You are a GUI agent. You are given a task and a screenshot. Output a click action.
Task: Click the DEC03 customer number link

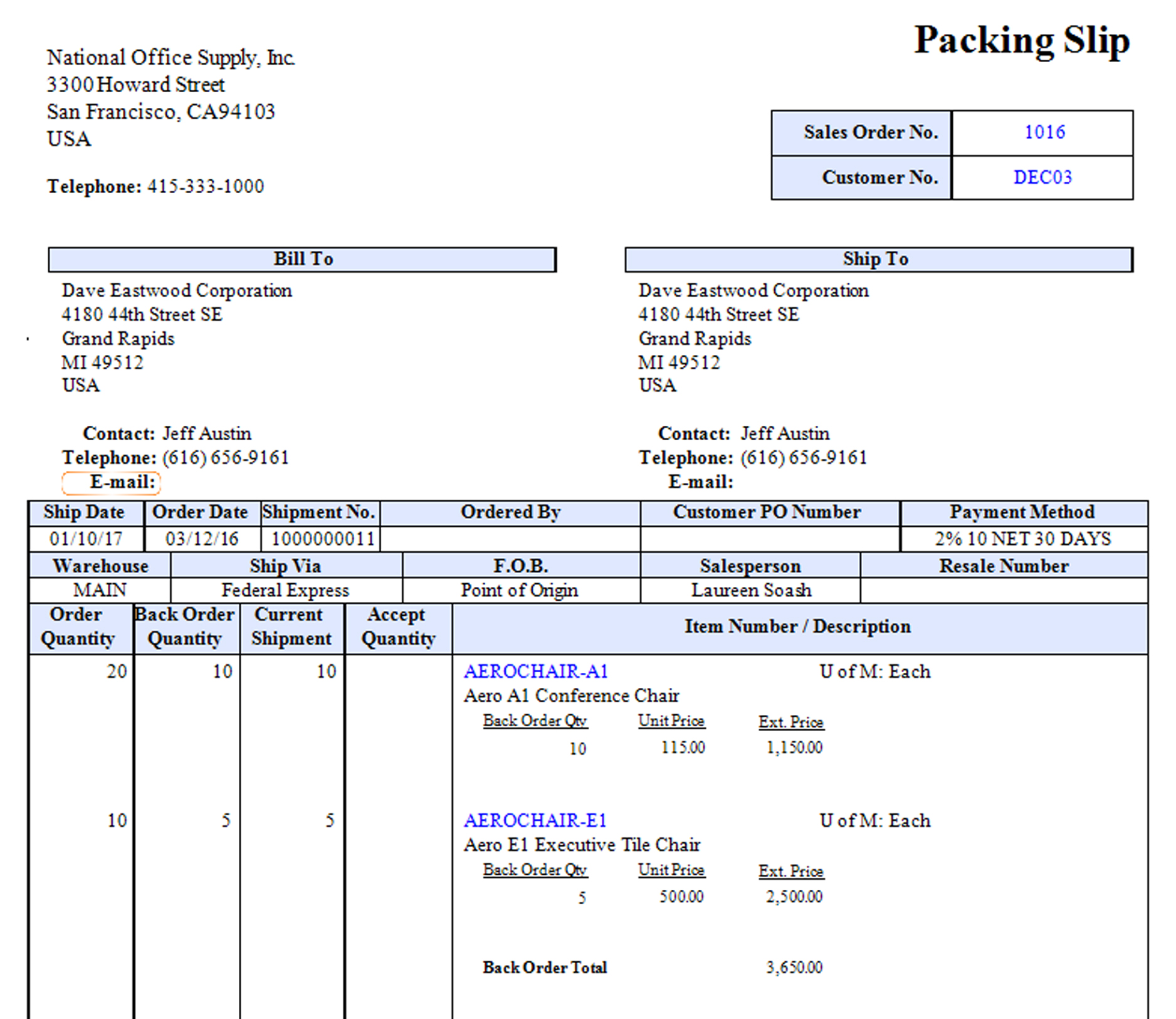click(1042, 177)
